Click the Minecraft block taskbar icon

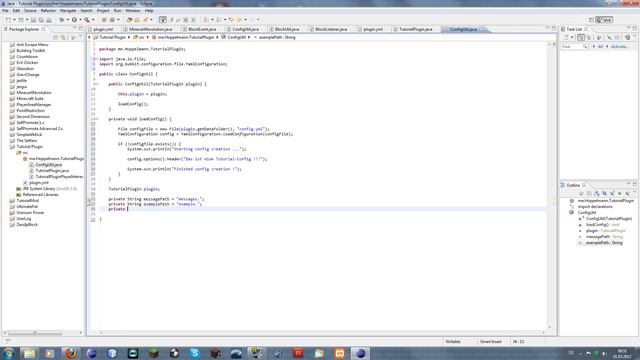pyautogui.click(x=153, y=353)
